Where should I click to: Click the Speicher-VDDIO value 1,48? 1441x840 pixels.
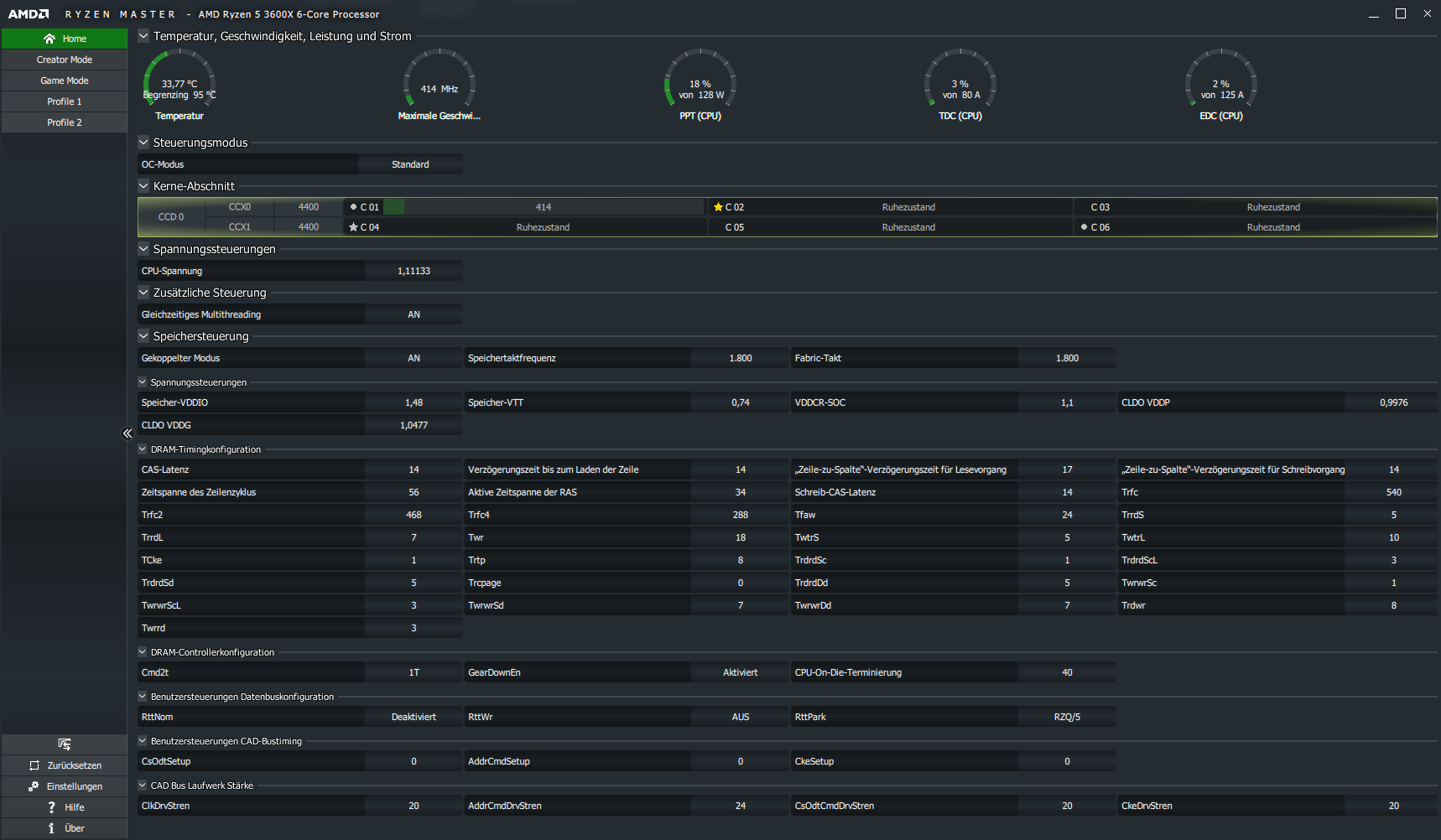(414, 402)
